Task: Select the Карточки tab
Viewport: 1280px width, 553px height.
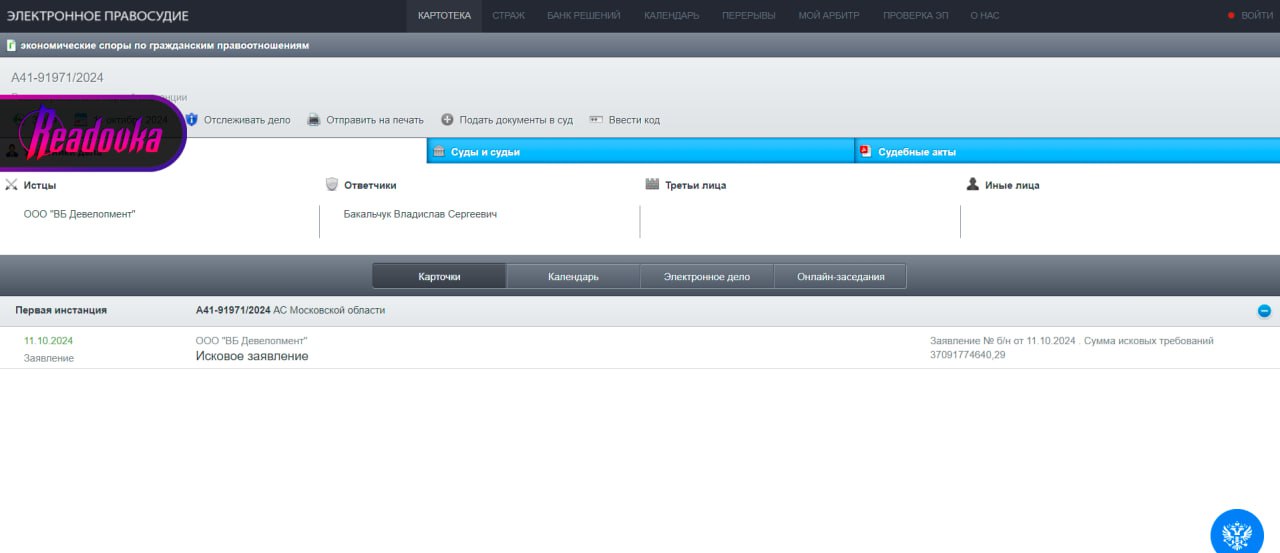Action: click(439, 277)
